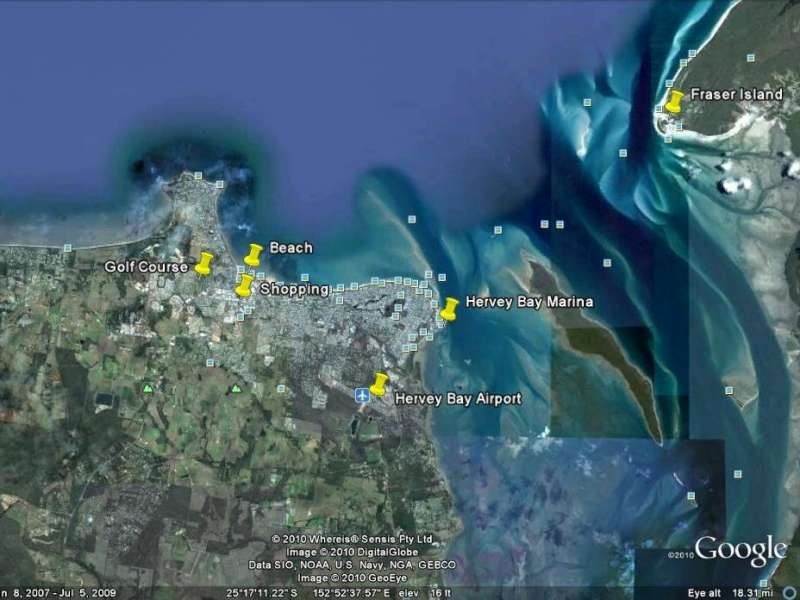Select the Golf Course pushpin

tap(206, 265)
